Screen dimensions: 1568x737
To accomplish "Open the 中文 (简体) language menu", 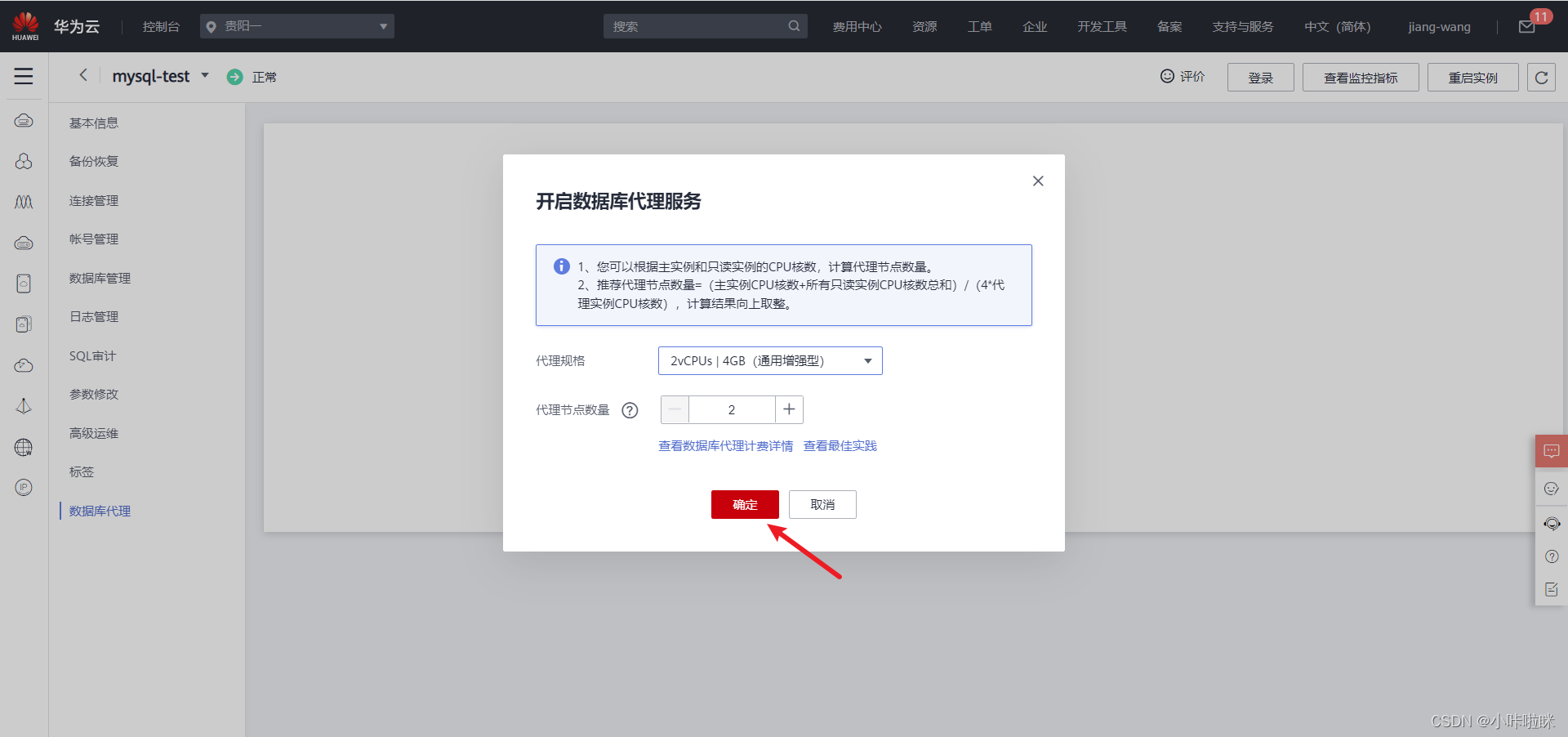I will tap(1337, 27).
